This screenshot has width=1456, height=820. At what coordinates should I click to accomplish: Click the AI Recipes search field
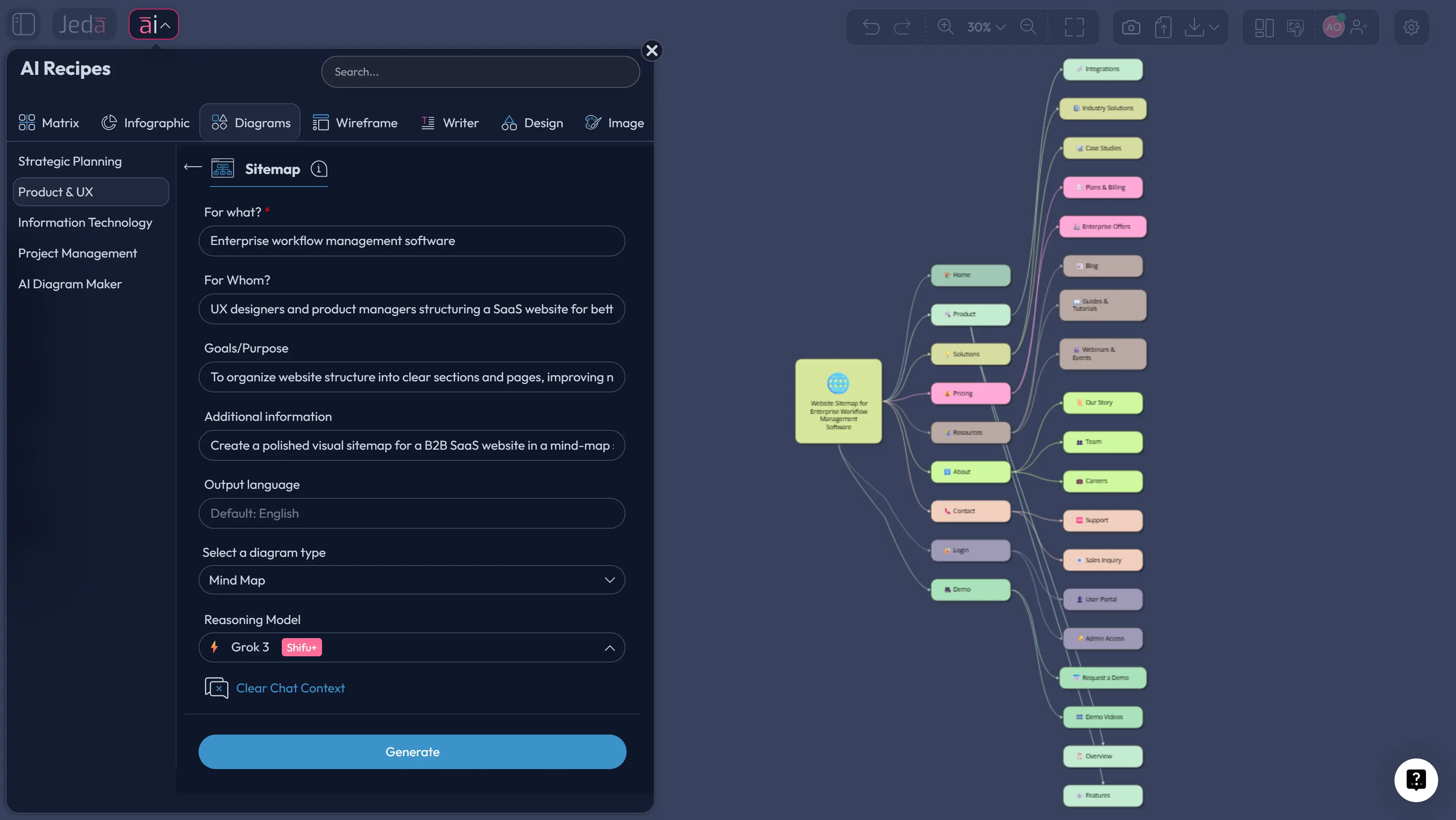pyautogui.click(x=480, y=72)
